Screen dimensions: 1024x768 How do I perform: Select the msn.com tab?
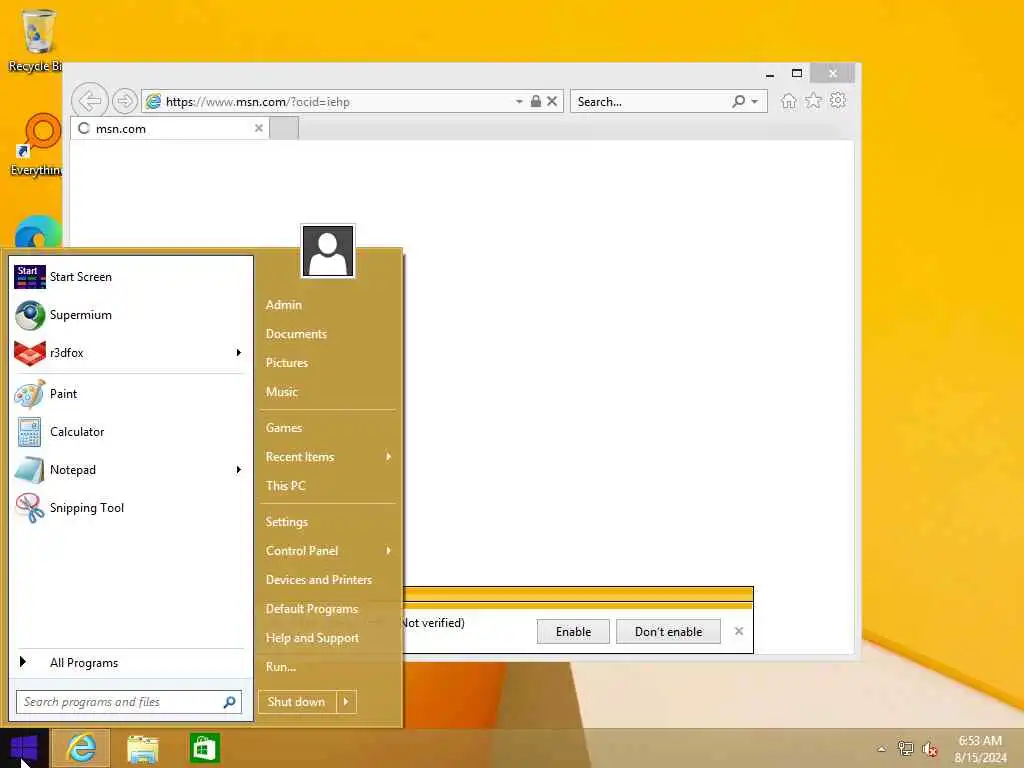pyautogui.click(x=169, y=129)
